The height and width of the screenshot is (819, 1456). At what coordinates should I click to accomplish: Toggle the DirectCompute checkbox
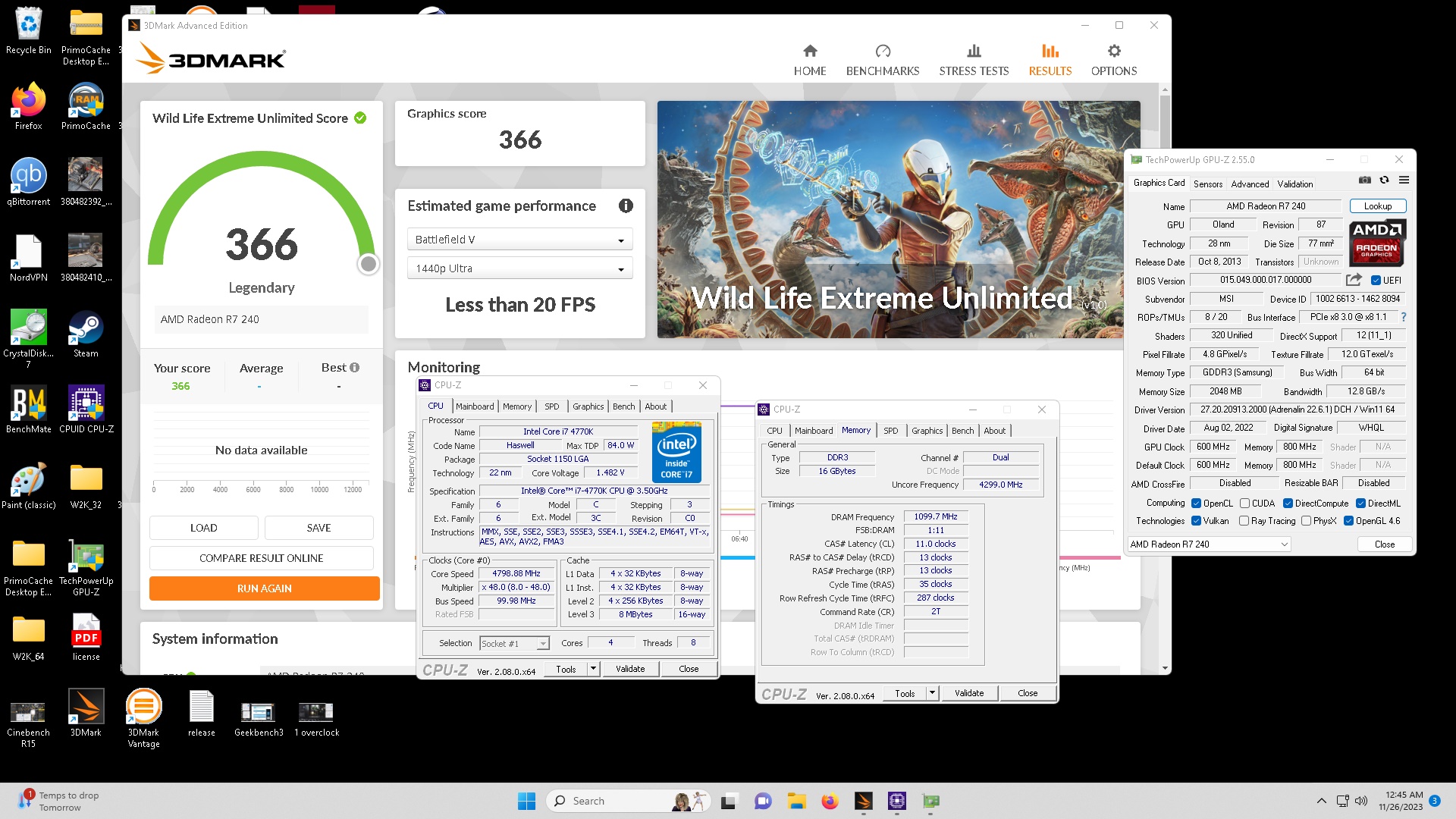click(1288, 504)
